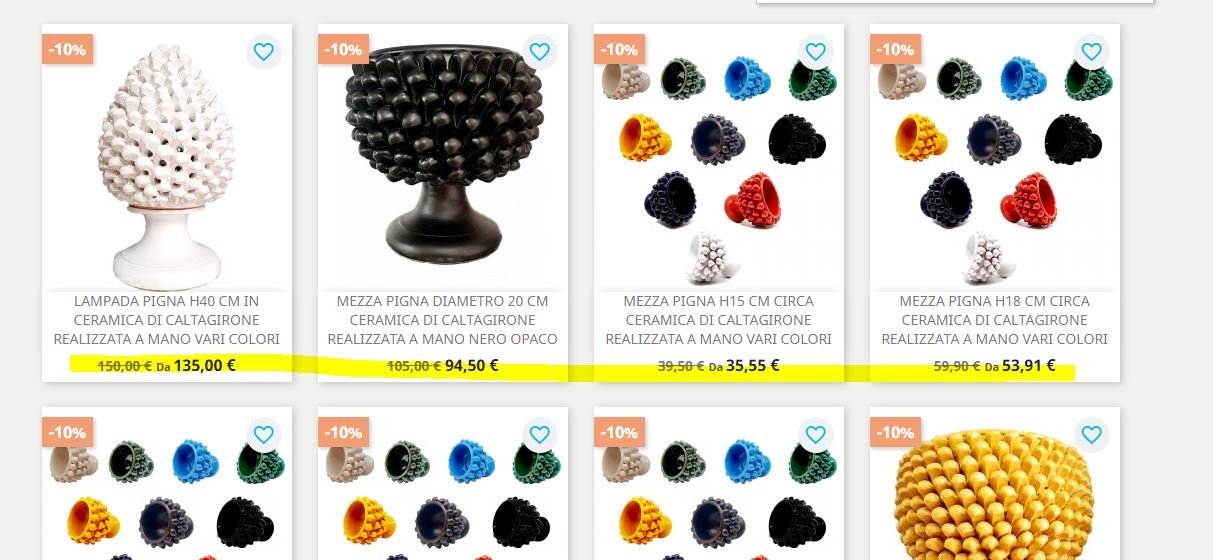This screenshot has width=1213, height=560.
Task: Open Mezza Pigna Diametro 20 cm title
Action: [443, 320]
